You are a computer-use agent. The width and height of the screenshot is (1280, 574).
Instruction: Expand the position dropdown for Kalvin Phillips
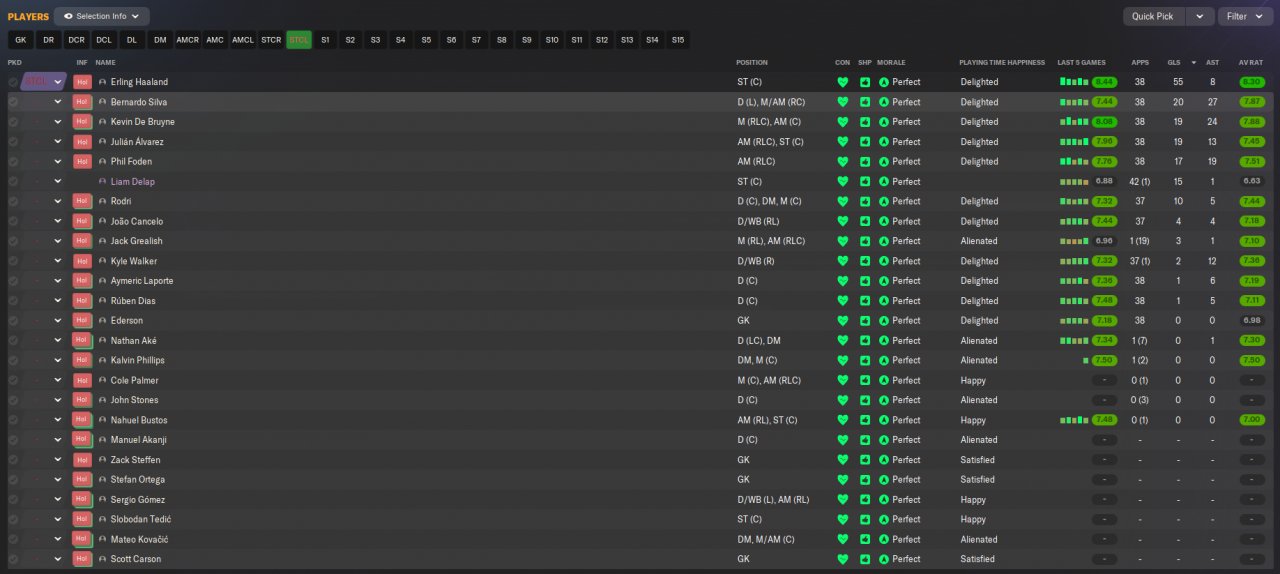58,360
